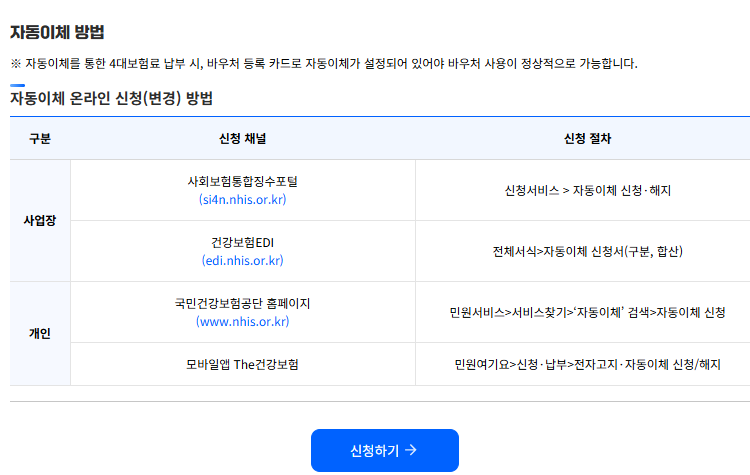Screen dimensions: 750x475
Task: Click the 건강보험EDI channel name
Action: coord(242,243)
